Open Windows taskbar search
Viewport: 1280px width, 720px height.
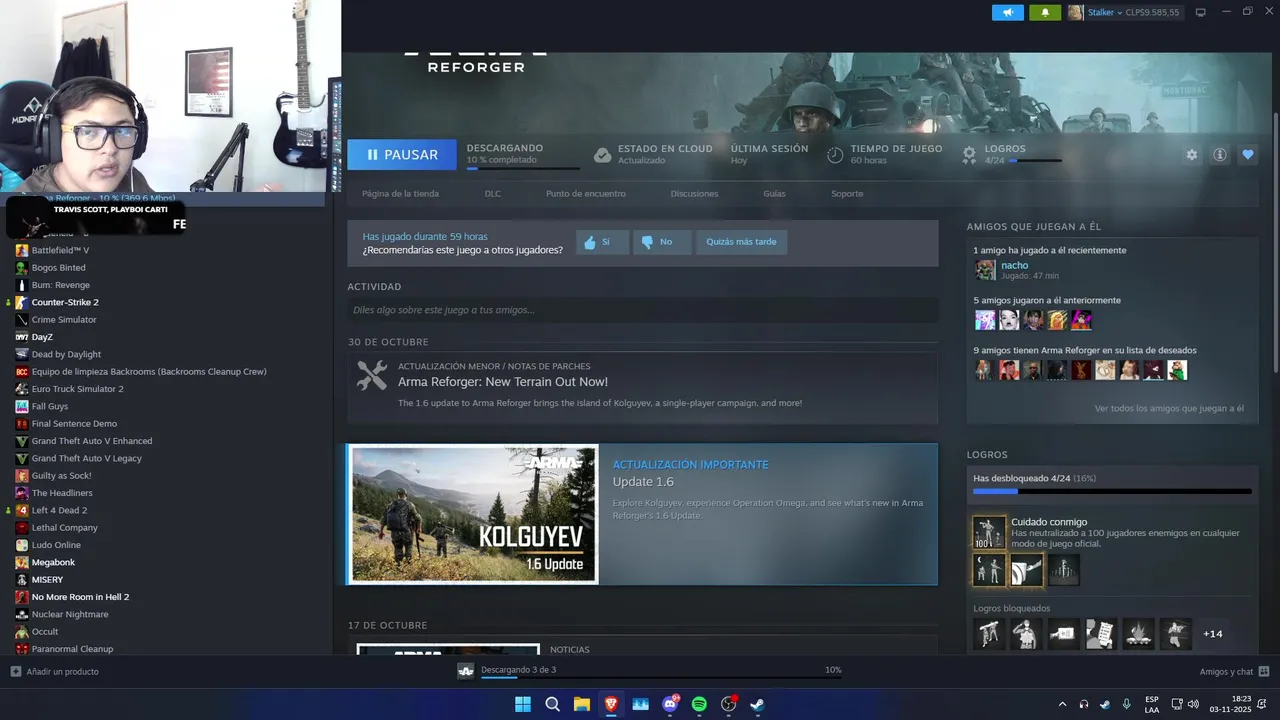coord(552,704)
